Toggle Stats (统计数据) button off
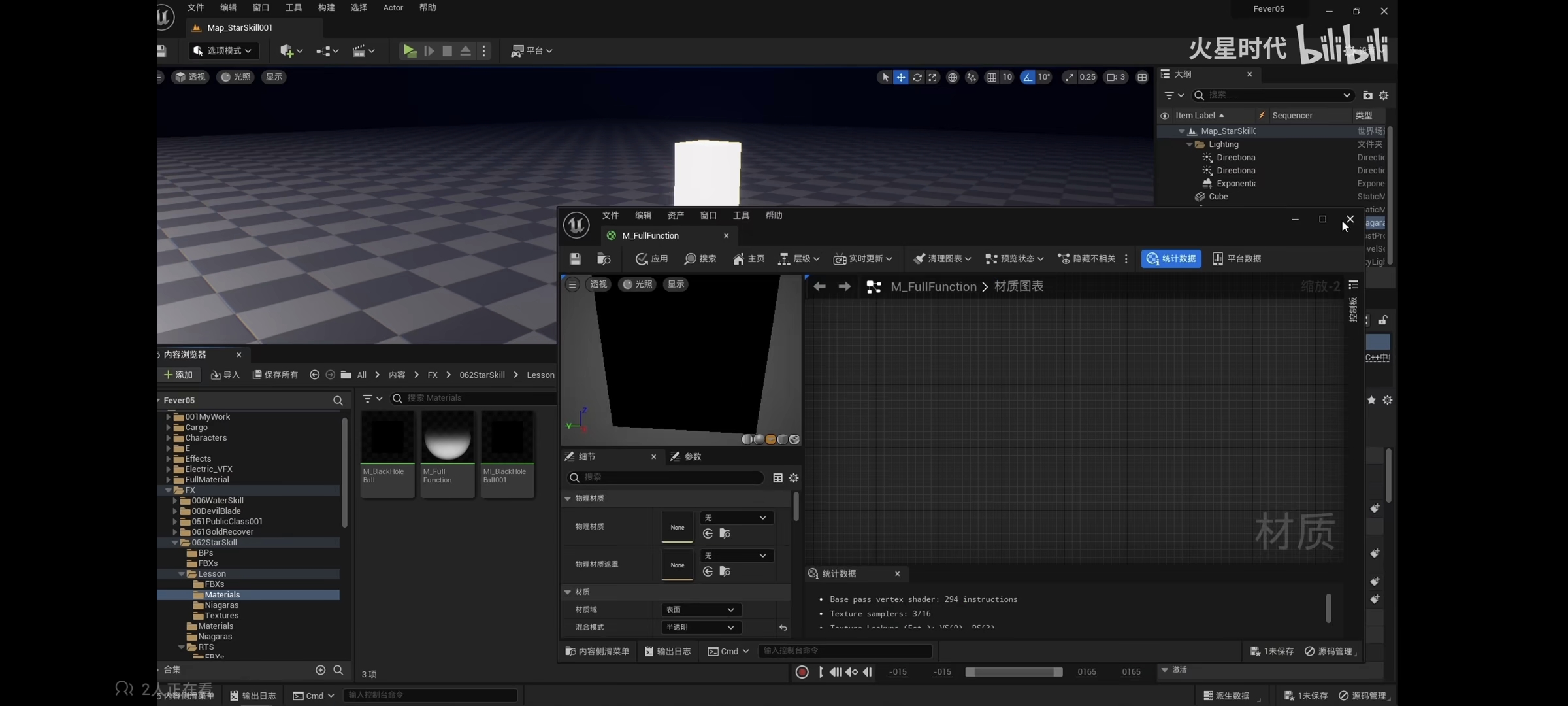The width and height of the screenshot is (1568, 706). 1171,259
